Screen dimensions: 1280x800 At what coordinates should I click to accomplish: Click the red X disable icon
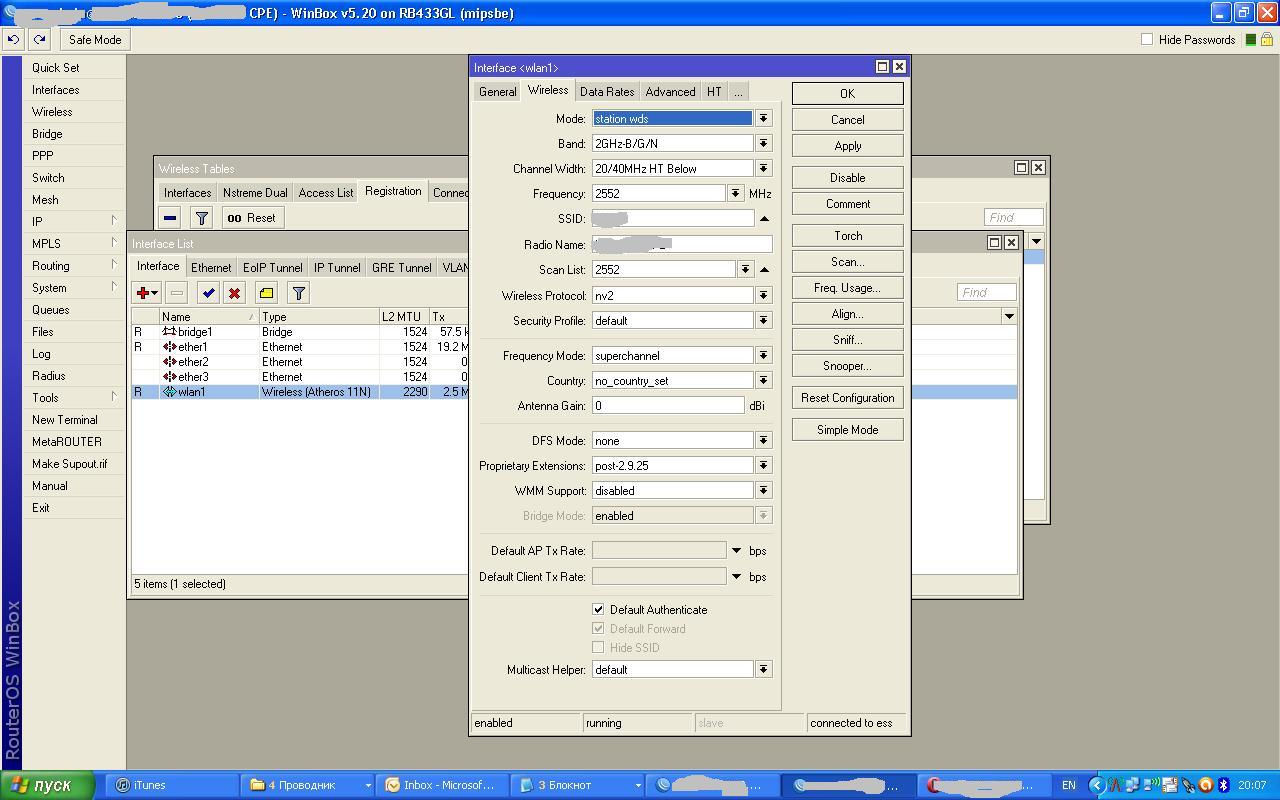pyautogui.click(x=234, y=293)
